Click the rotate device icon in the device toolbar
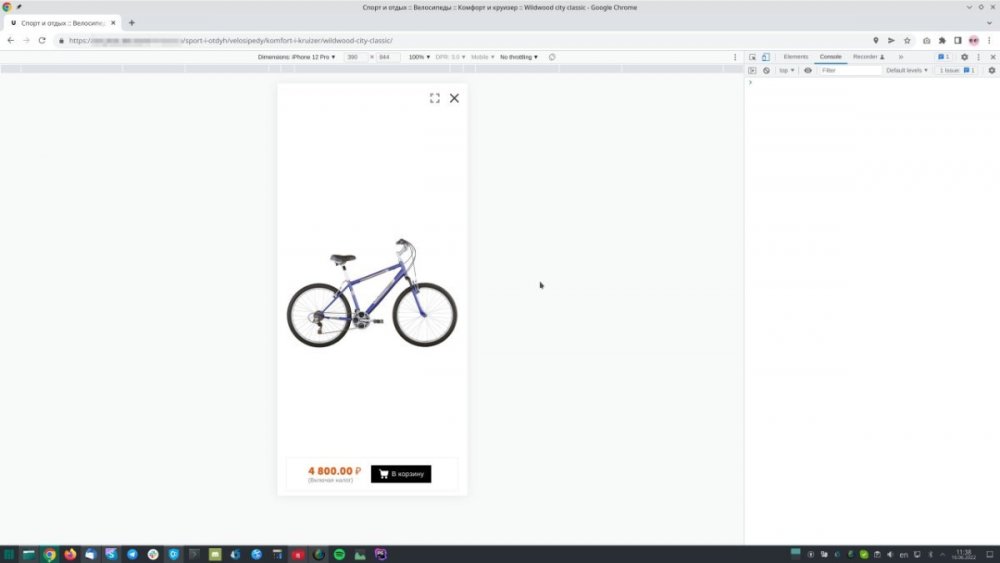Screen dimensions: 1000x563 pos(552,57)
